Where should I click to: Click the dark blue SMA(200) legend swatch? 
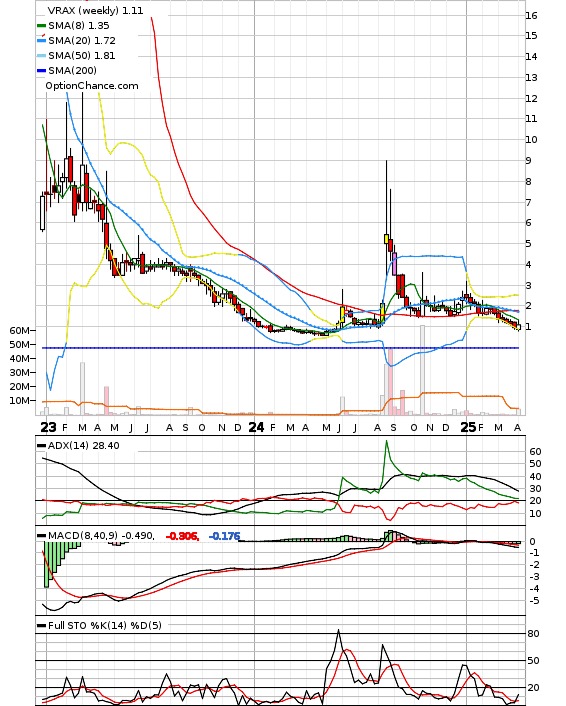(41, 71)
